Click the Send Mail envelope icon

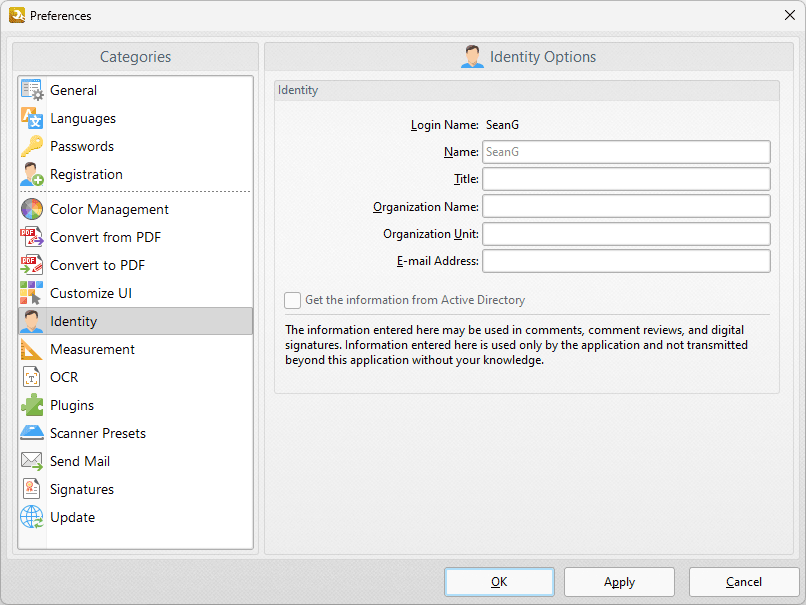32,461
